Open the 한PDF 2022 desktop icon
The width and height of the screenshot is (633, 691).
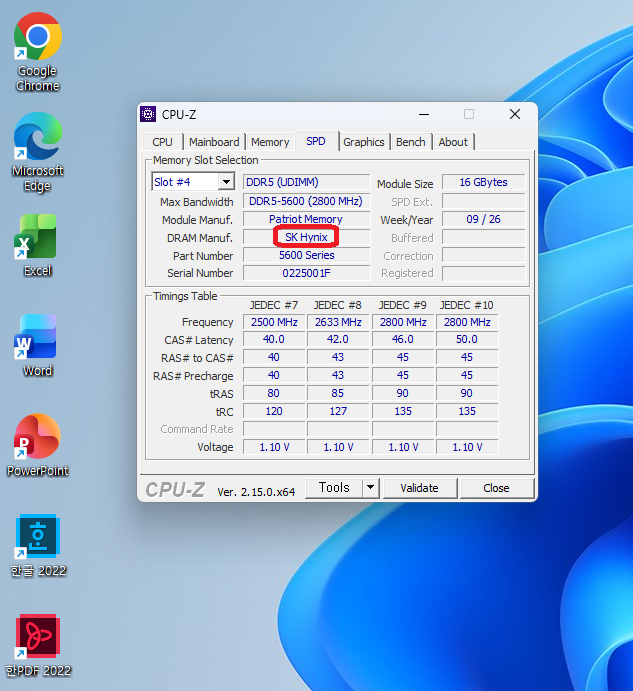[x=37, y=646]
